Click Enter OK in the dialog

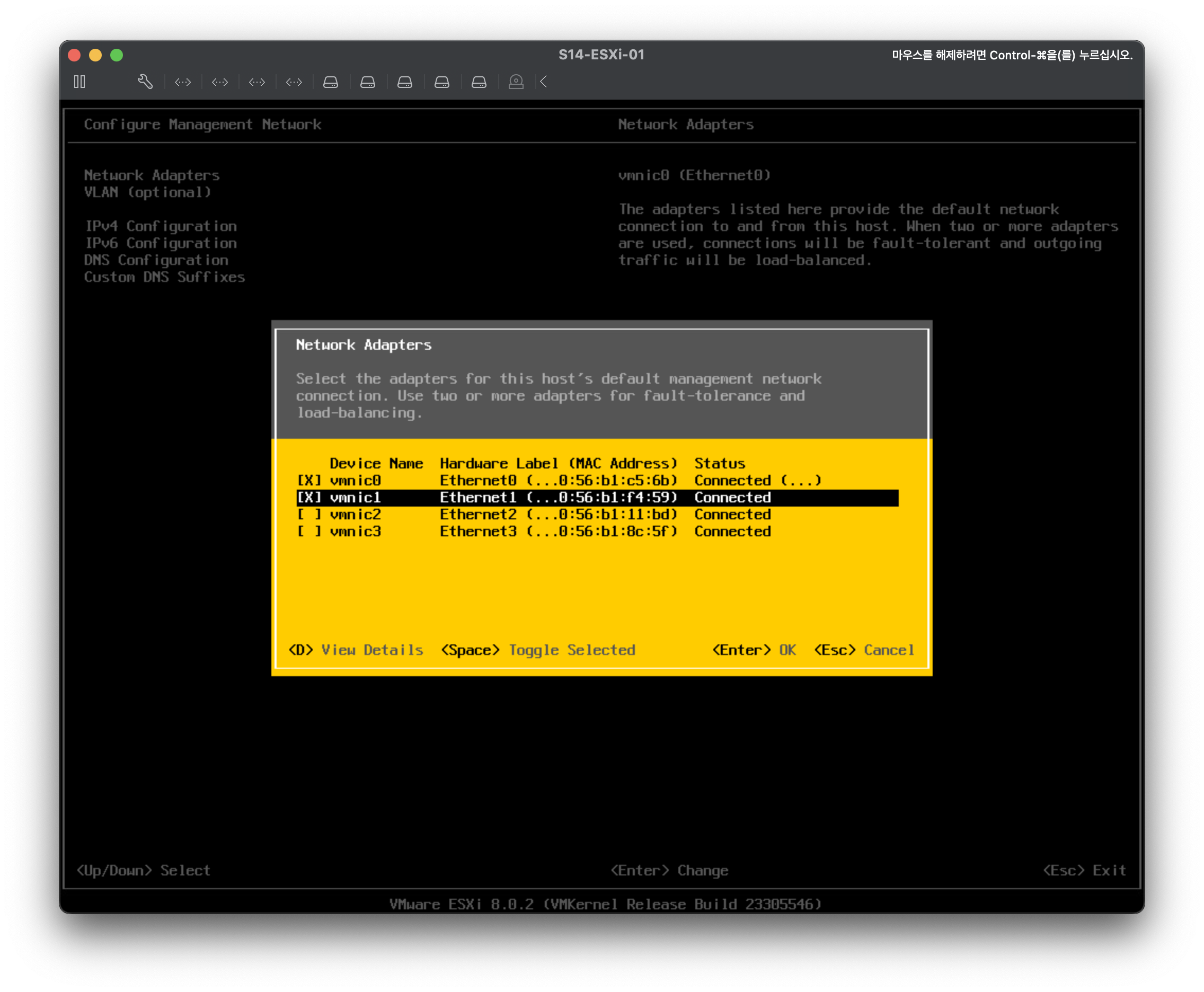[754, 650]
